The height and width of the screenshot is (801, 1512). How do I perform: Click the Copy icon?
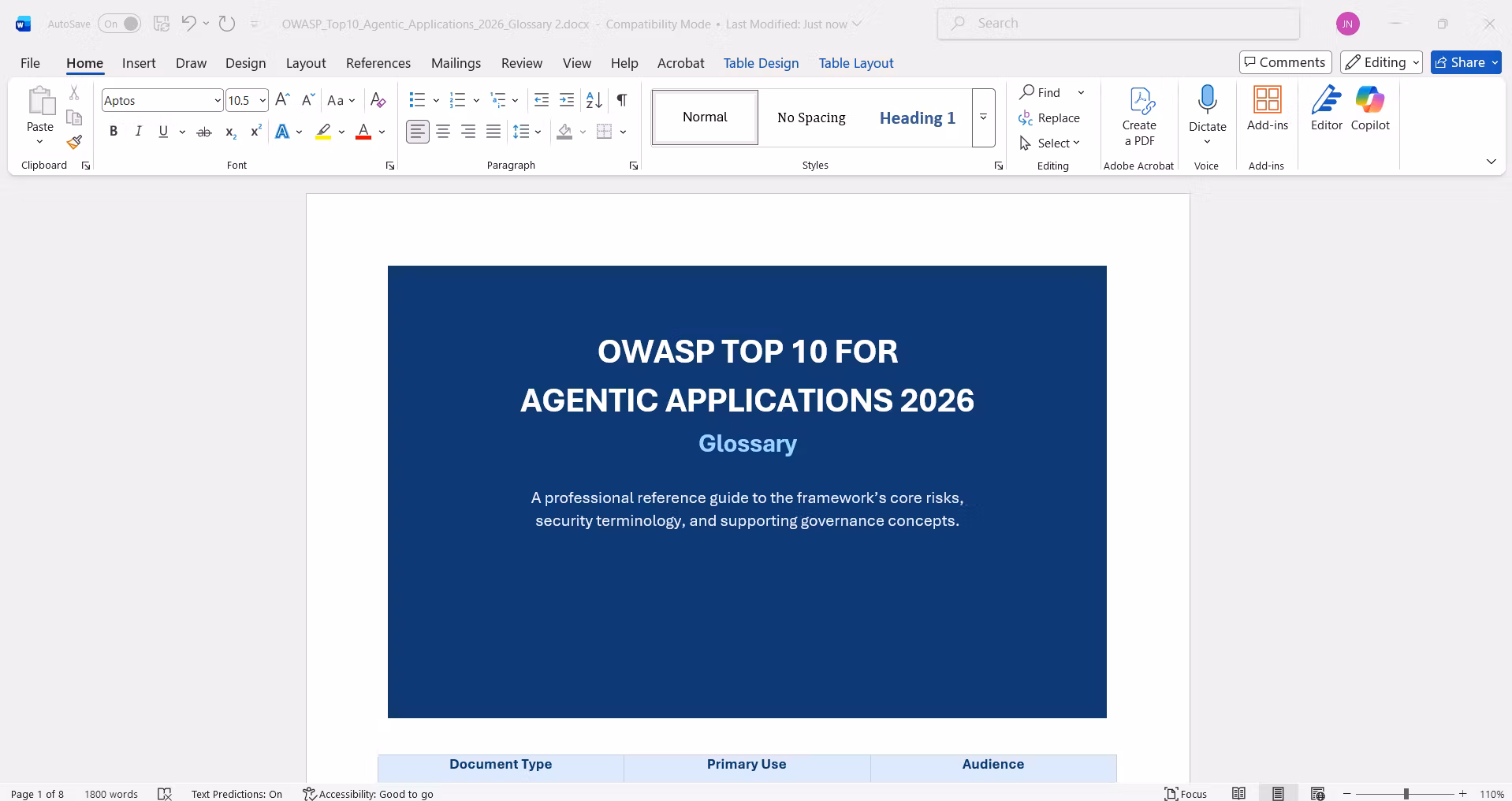click(74, 117)
